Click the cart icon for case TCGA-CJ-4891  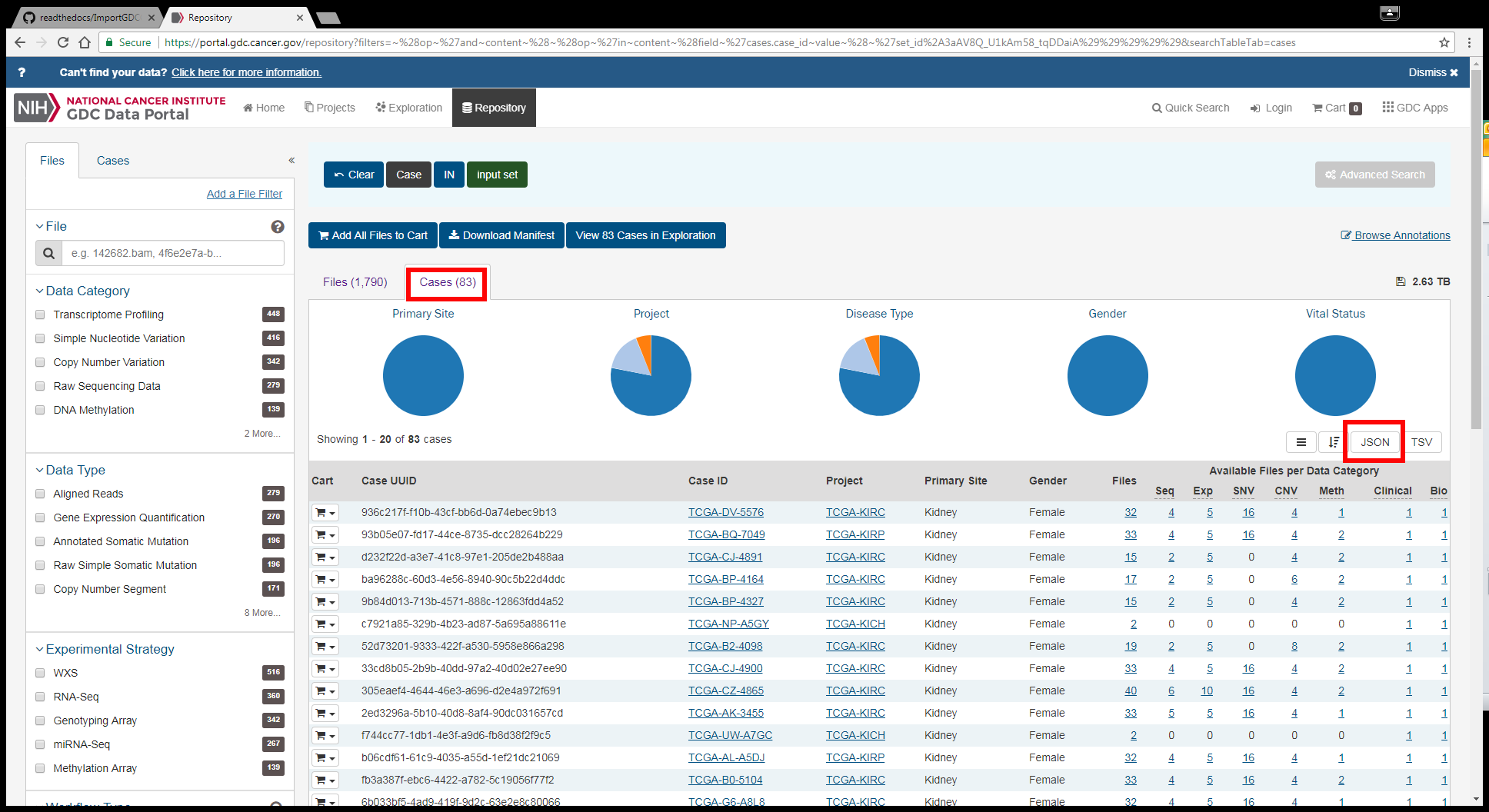click(326, 557)
